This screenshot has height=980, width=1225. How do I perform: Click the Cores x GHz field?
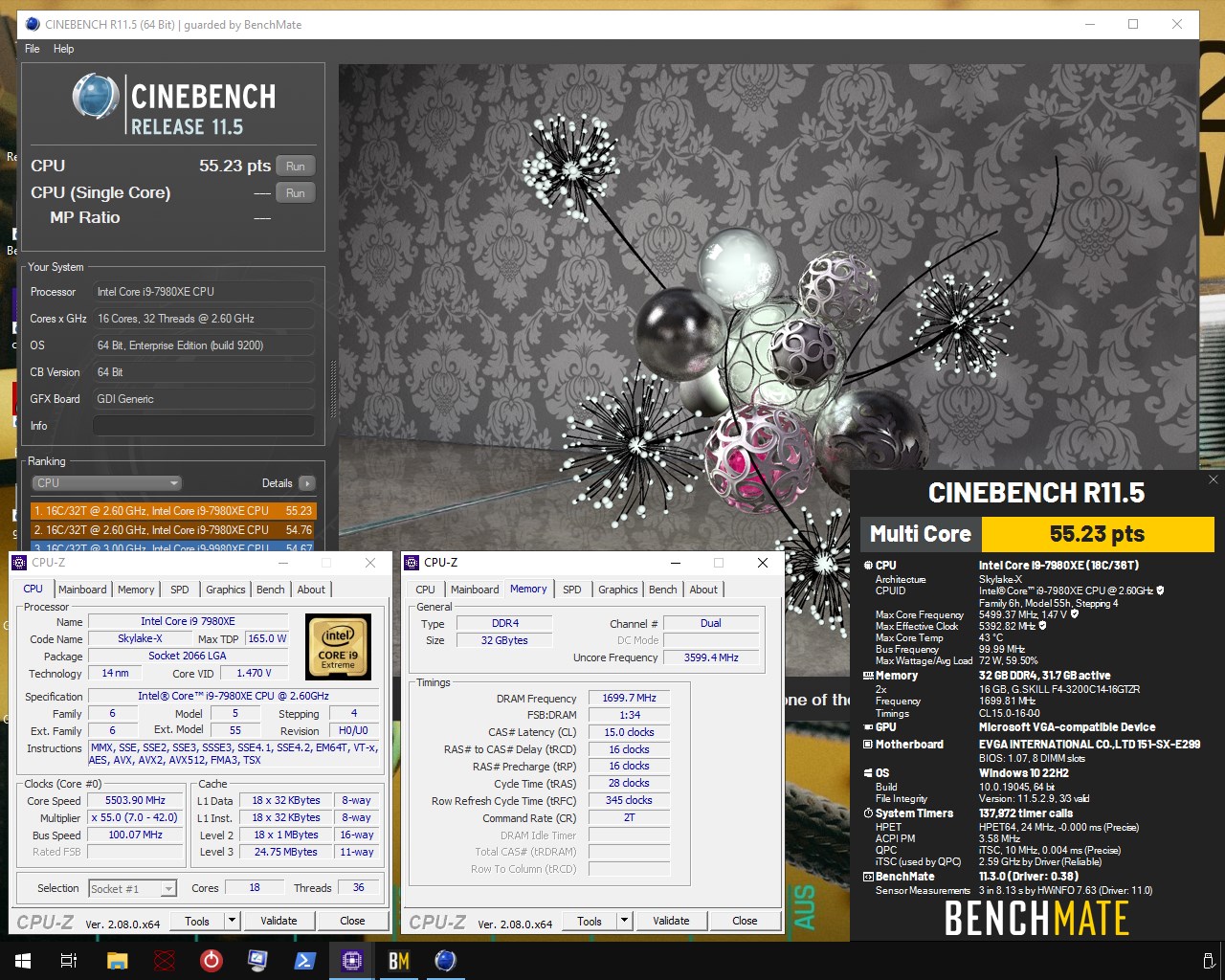click(204, 319)
